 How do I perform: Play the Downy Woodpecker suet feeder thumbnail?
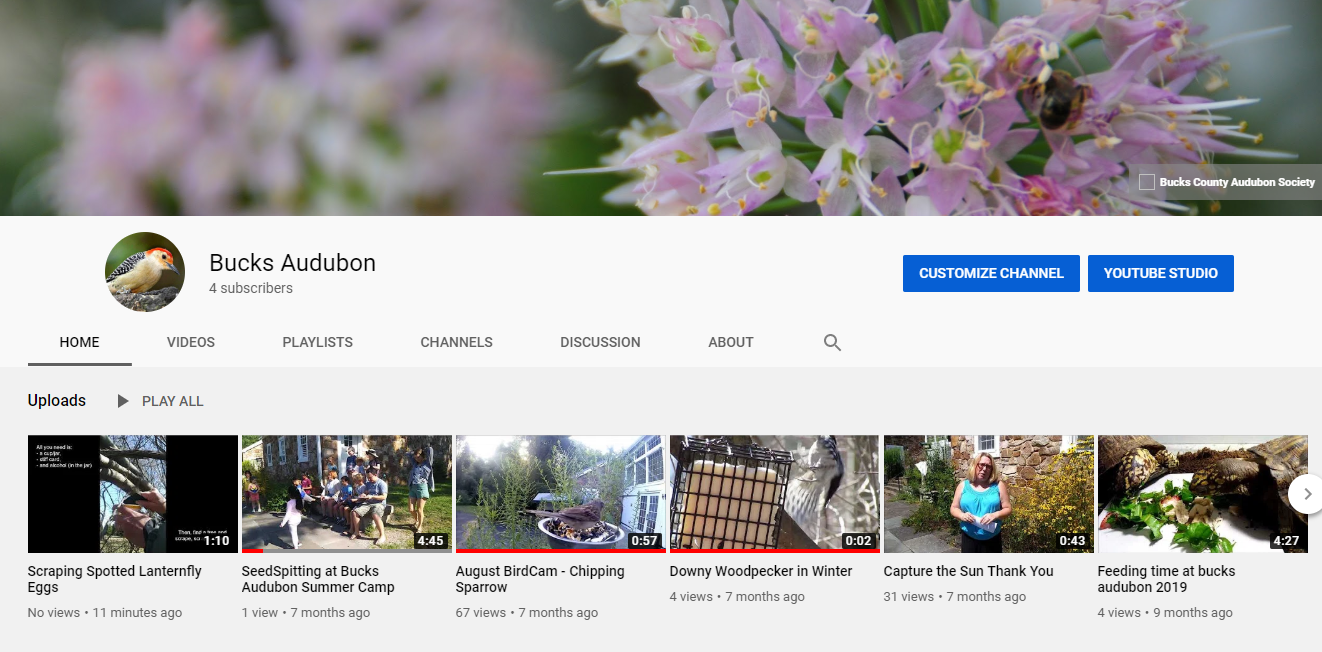click(775, 494)
